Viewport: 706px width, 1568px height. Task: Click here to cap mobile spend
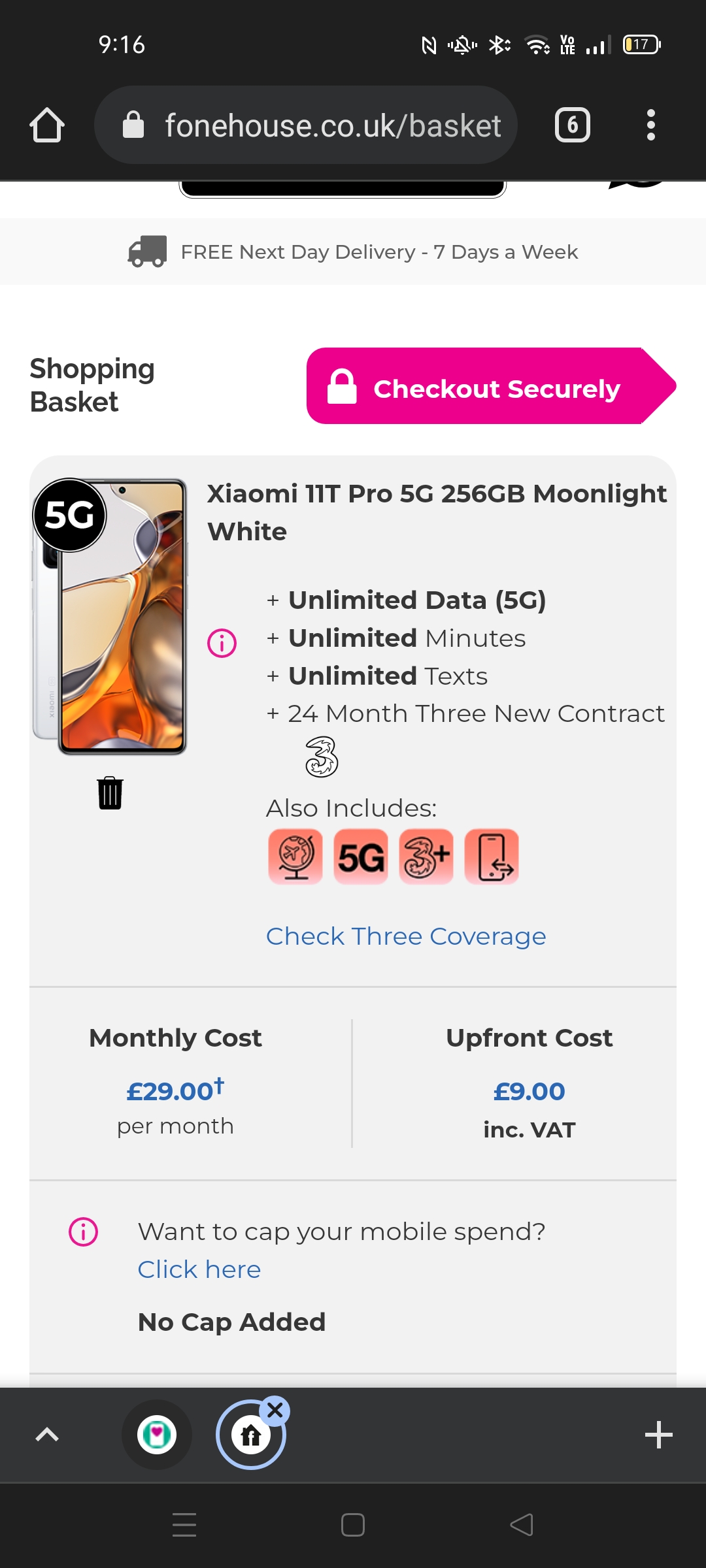[x=199, y=1269]
